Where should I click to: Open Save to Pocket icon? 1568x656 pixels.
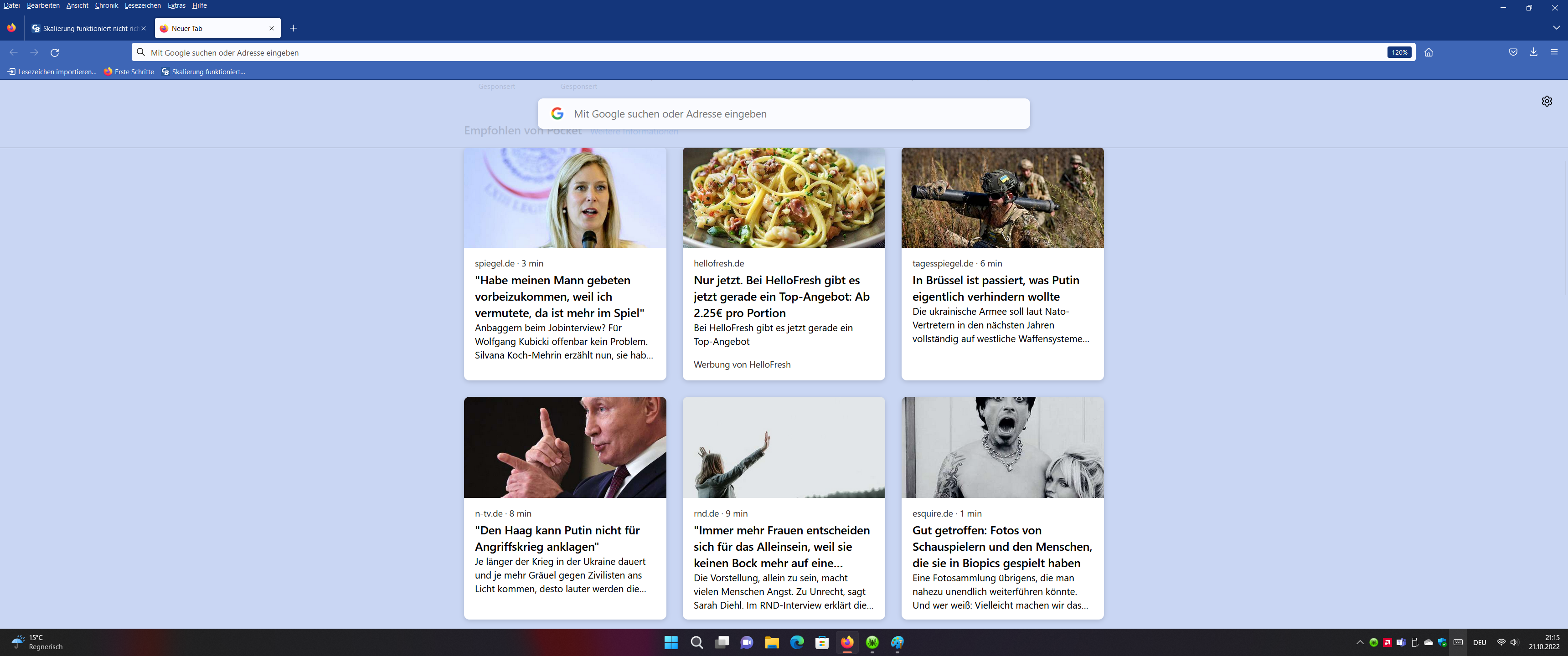pos(1513,52)
